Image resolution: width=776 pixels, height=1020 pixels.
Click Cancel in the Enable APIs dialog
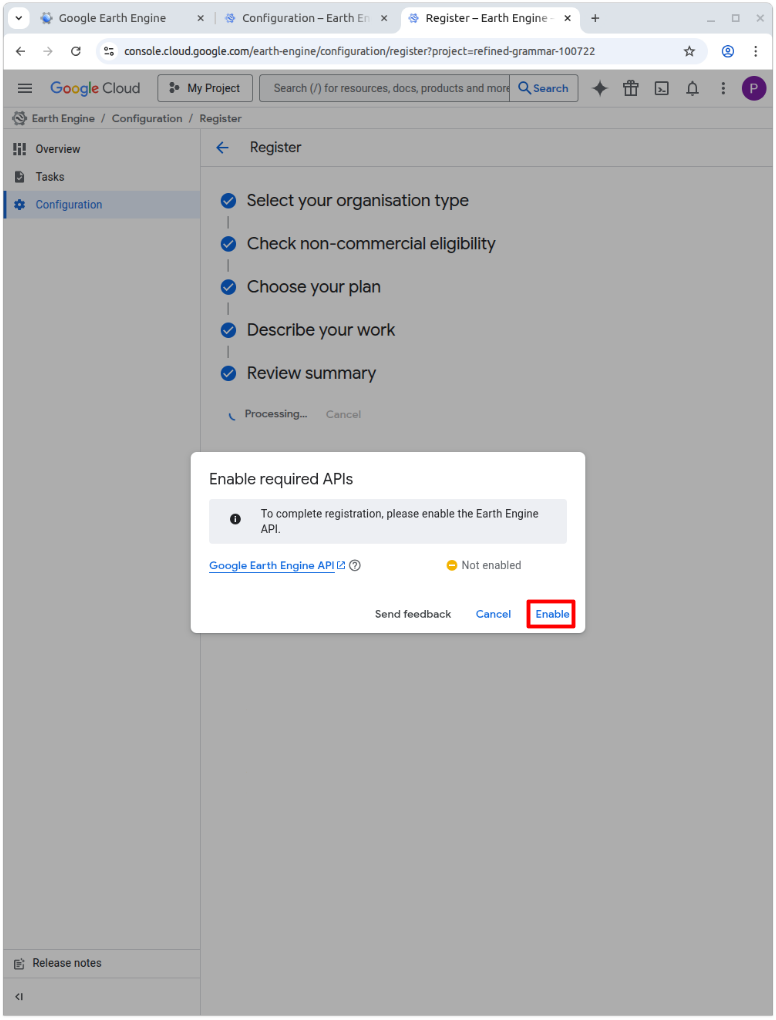493,614
